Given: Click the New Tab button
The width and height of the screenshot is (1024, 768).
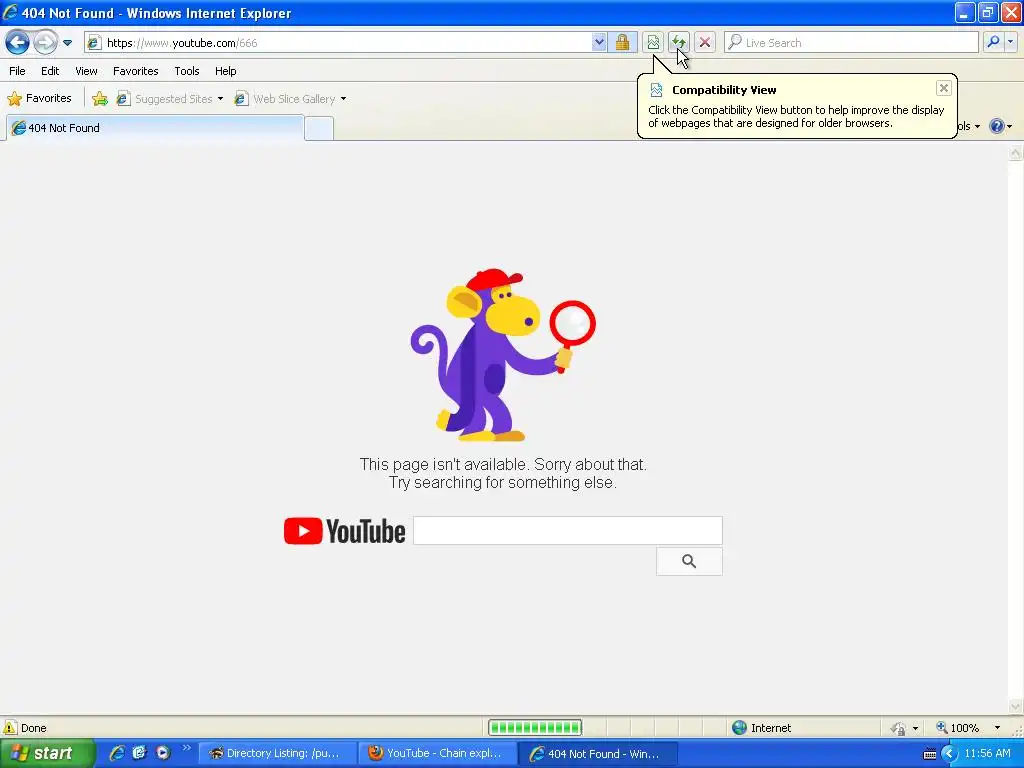Looking at the screenshot, I should 319,129.
